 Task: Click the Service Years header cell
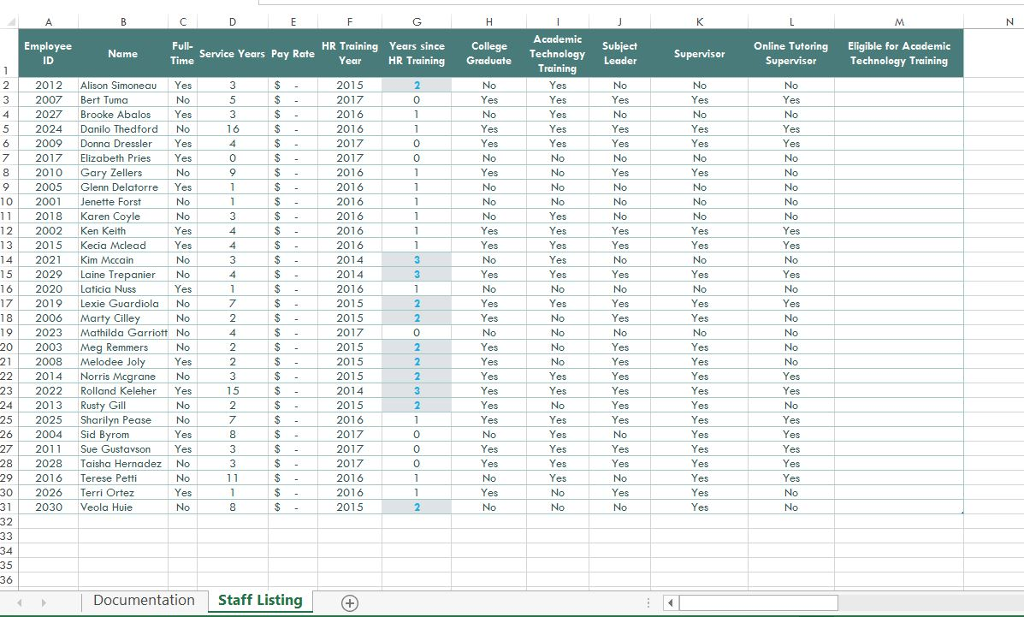232,54
